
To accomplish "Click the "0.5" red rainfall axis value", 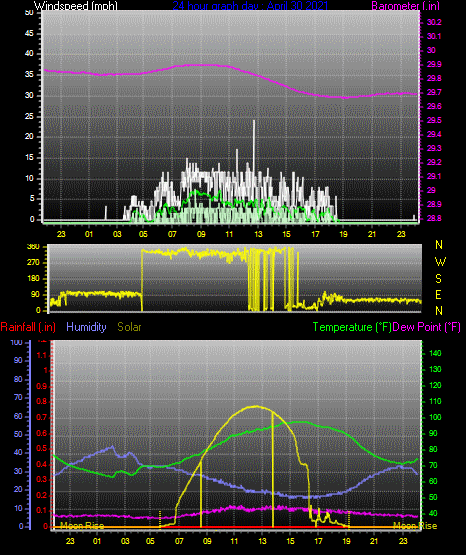I will point(42,448).
